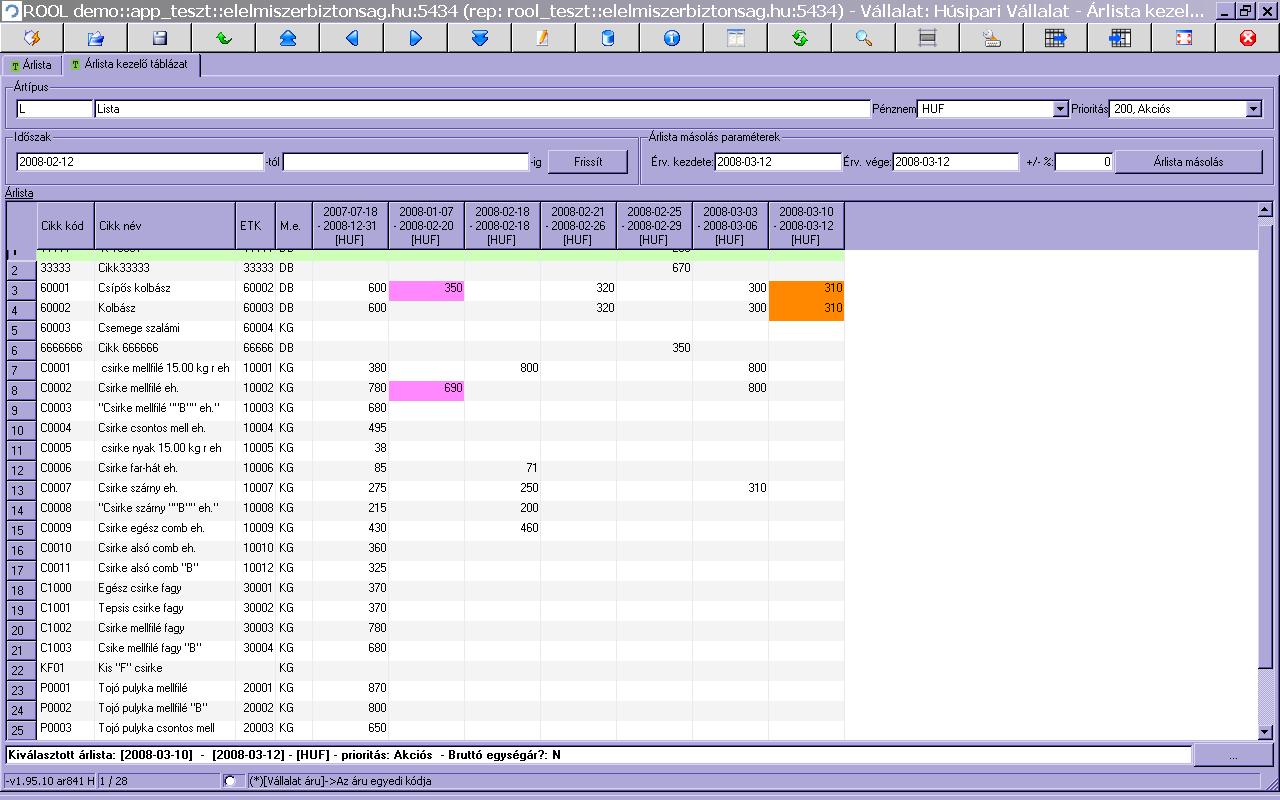Switch to the Árlista tab
Screen dimensions: 1280x800
(31, 65)
